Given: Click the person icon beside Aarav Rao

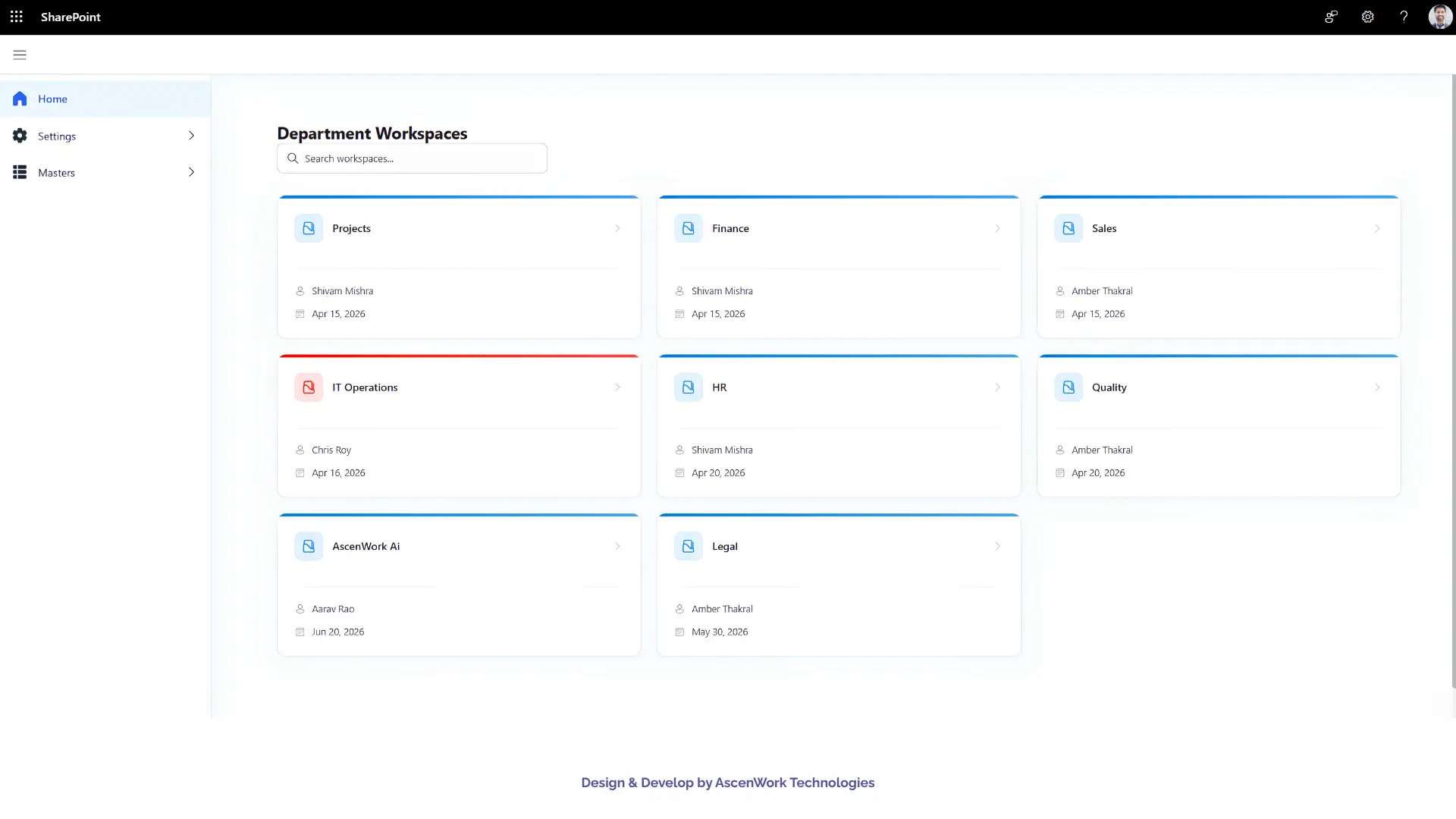Looking at the screenshot, I should coord(300,609).
